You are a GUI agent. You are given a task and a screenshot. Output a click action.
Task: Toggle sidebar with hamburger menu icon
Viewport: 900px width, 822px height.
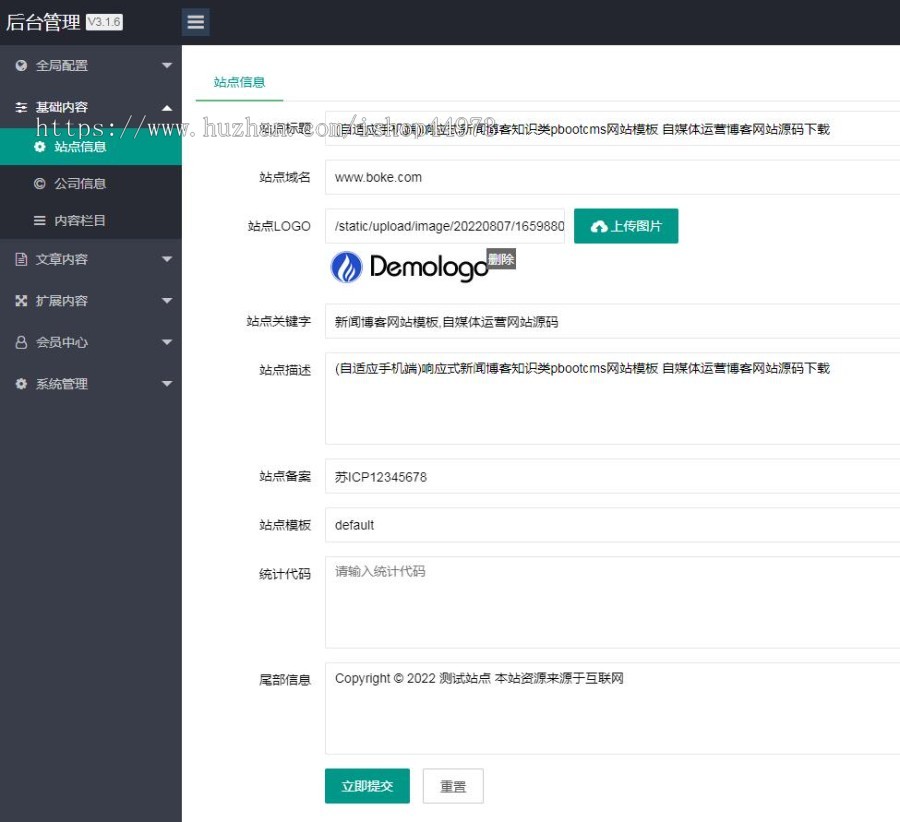pos(195,22)
